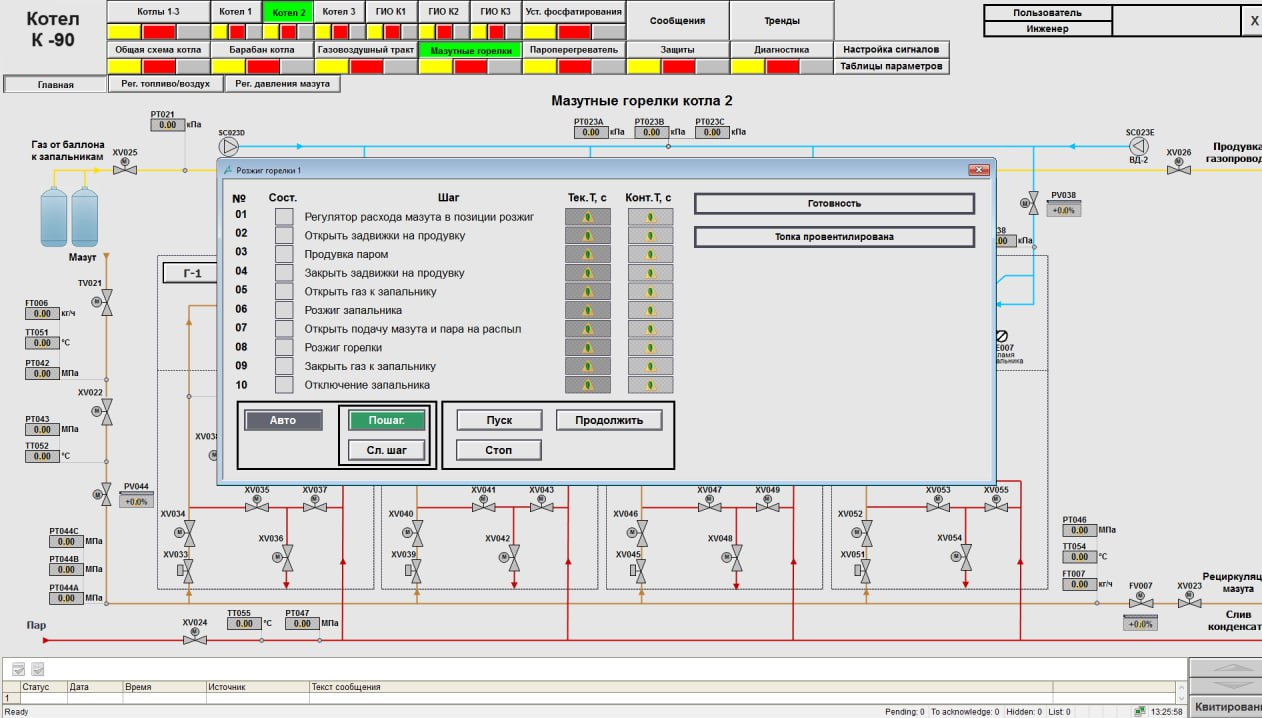Select the SC023D fan icon
The height and width of the screenshot is (718, 1262).
pos(230,148)
